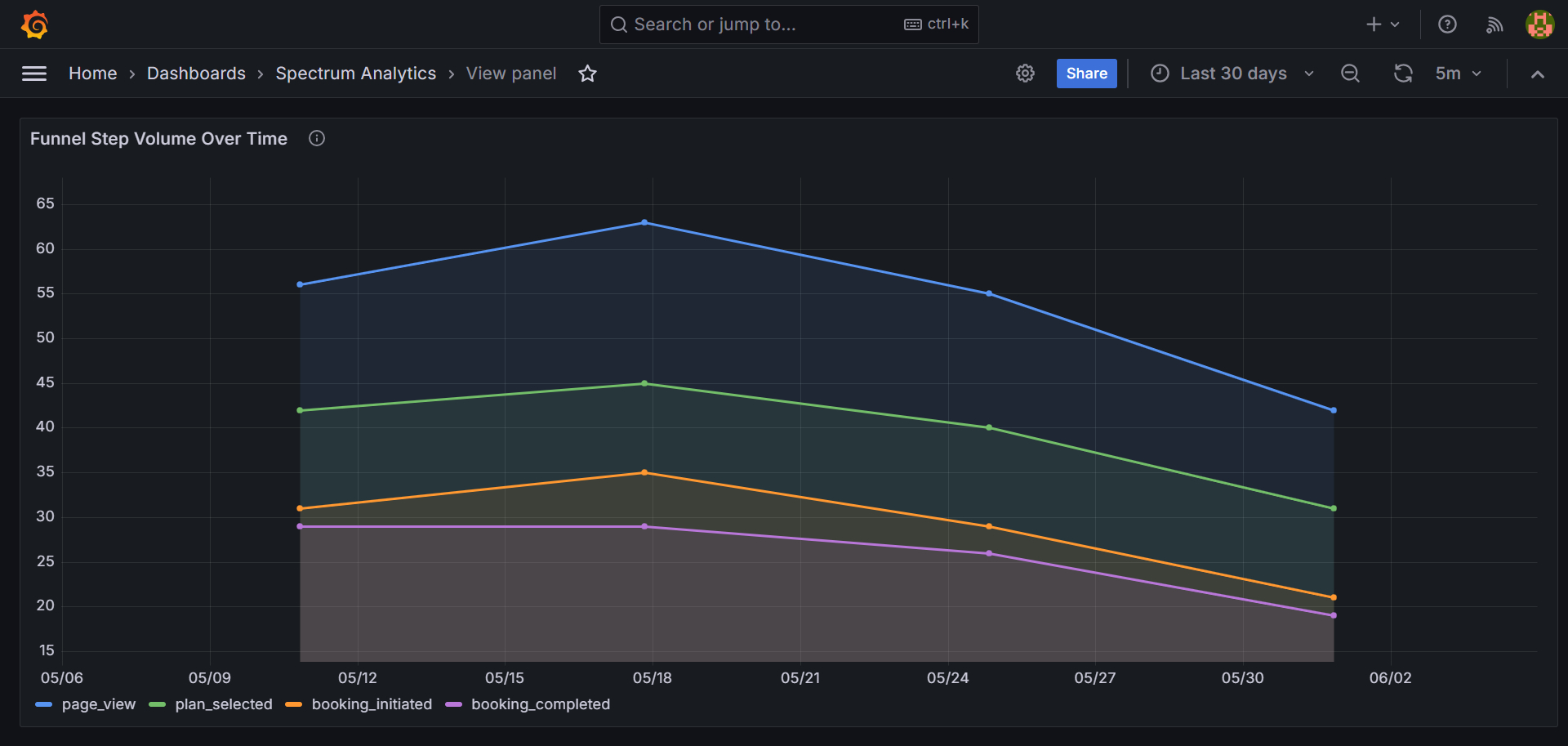
Task: Toggle the page_view legend series
Action: click(98, 704)
